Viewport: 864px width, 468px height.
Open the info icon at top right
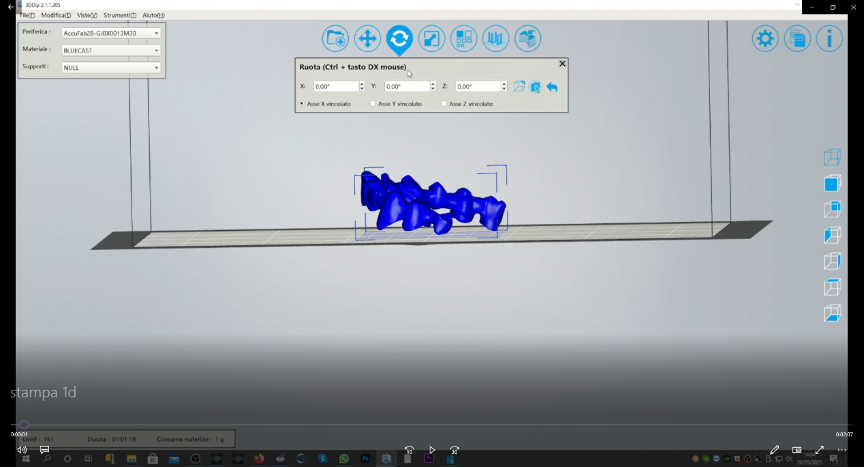point(829,39)
